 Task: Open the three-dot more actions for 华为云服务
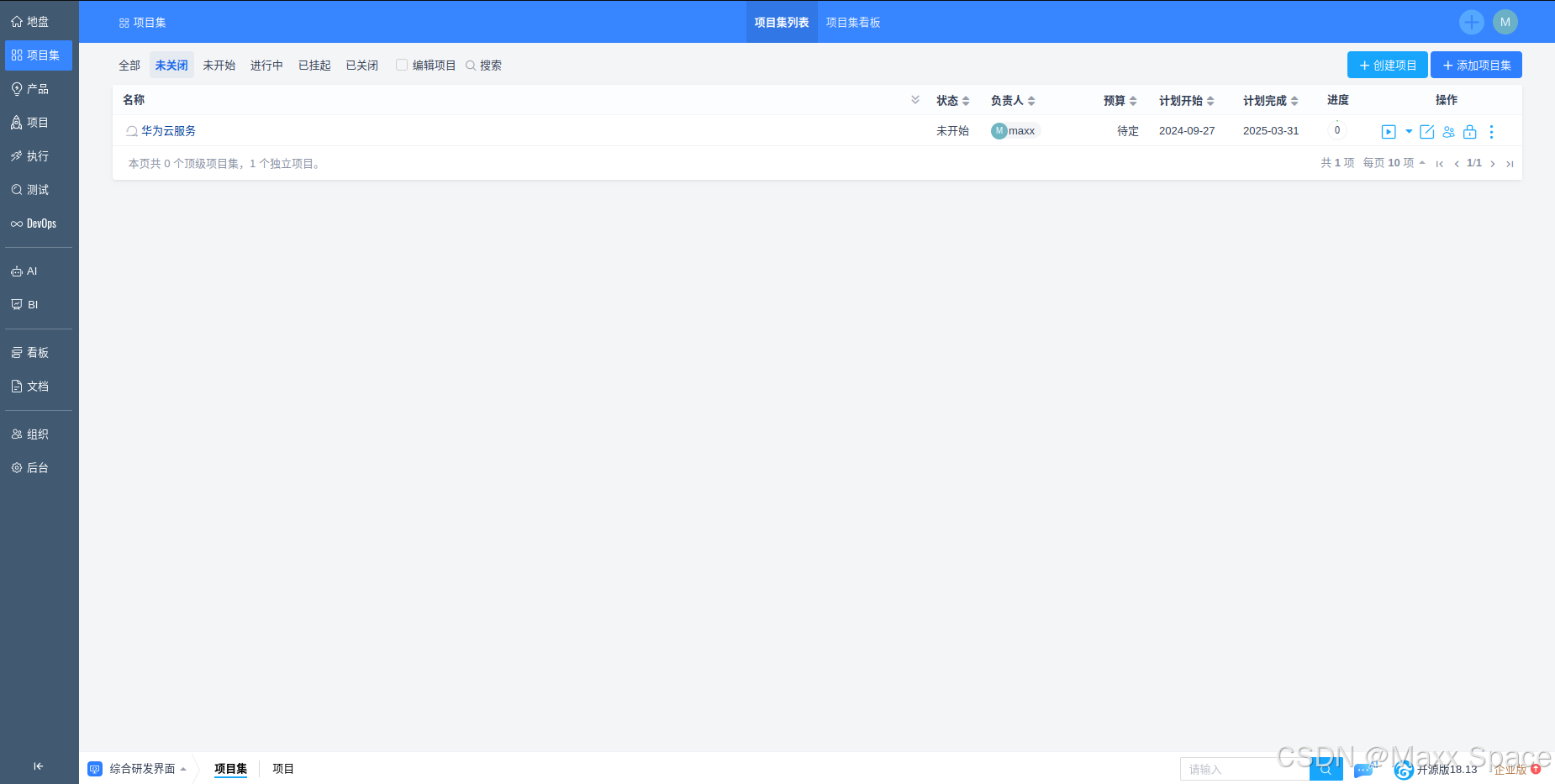pyautogui.click(x=1492, y=132)
